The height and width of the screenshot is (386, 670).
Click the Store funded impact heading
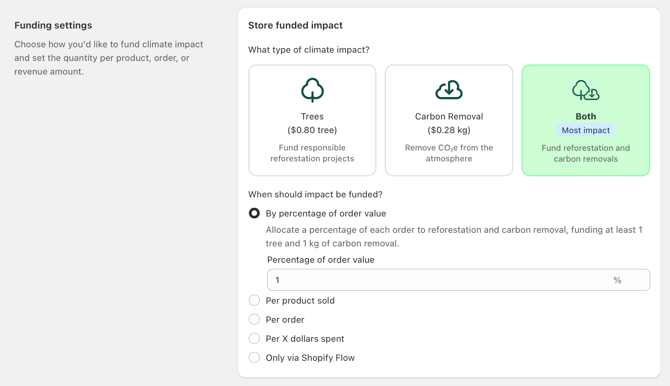click(295, 25)
